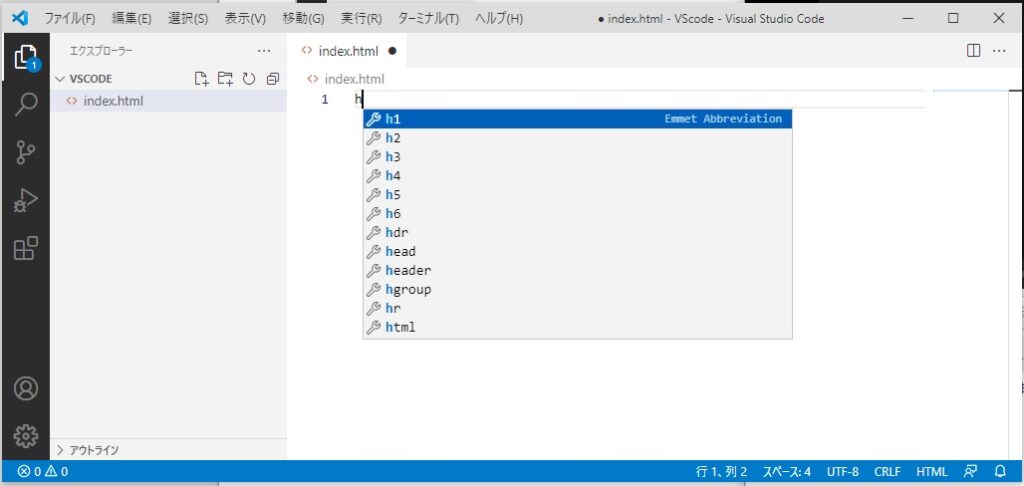Open the 移動(G) menu
The width and height of the screenshot is (1024, 486).
pyautogui.click(x=303, y=19)
